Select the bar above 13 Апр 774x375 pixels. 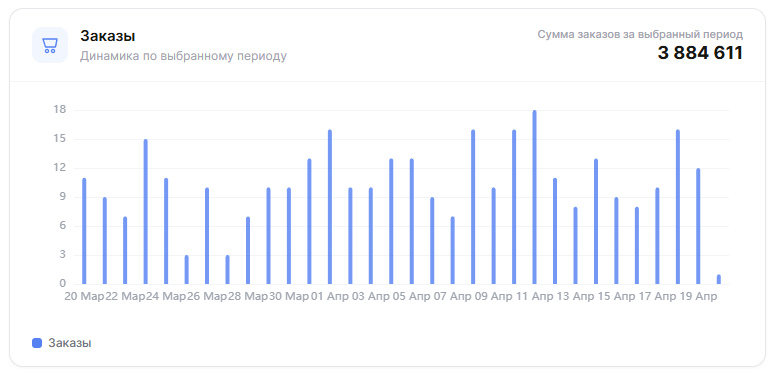tap(576, 246)
